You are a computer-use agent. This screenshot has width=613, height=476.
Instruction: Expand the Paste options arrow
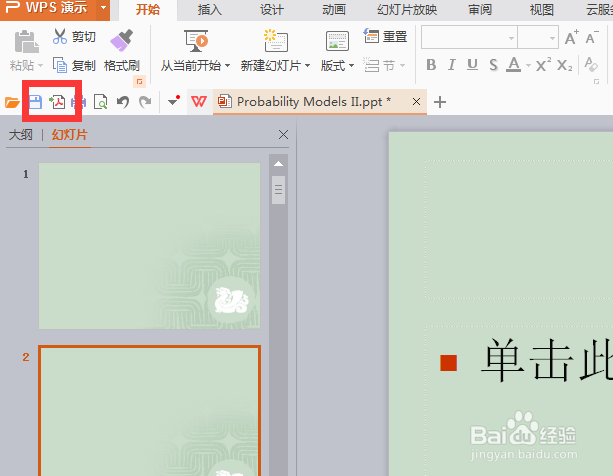tap(40, 66)
